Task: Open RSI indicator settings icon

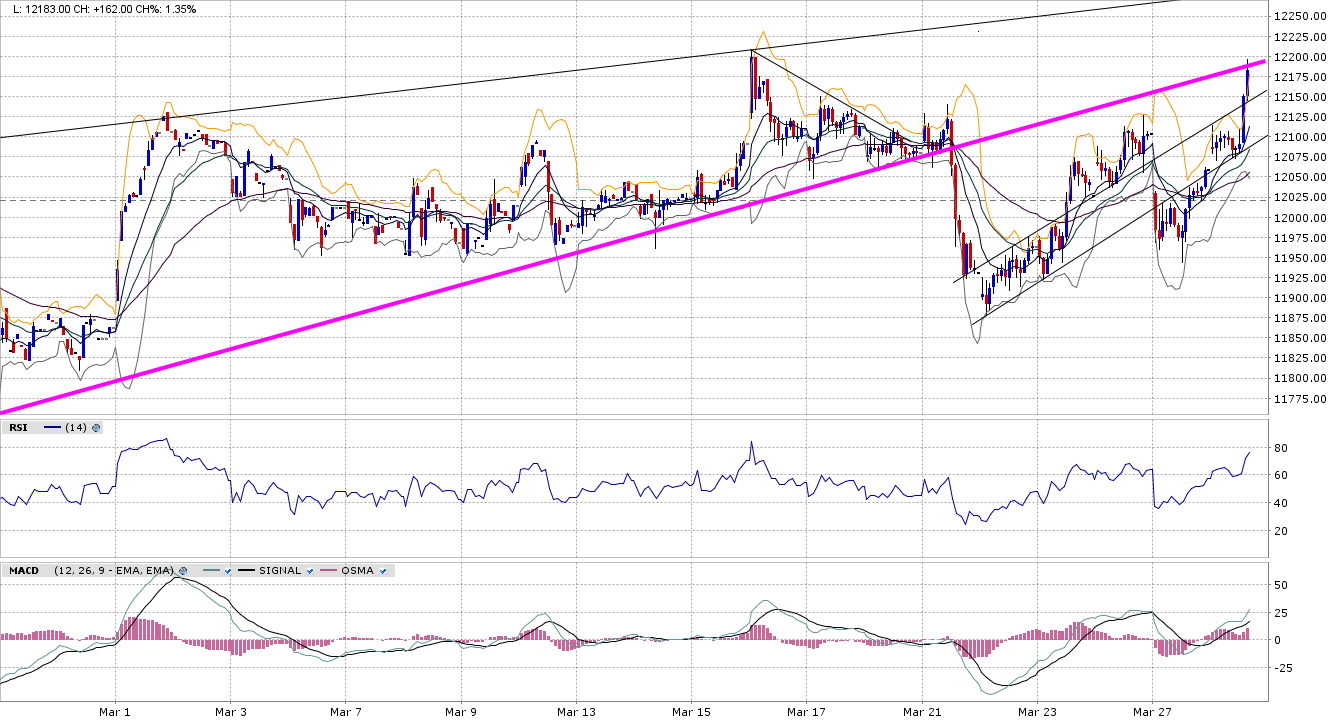Action: [x=96, y=428]
